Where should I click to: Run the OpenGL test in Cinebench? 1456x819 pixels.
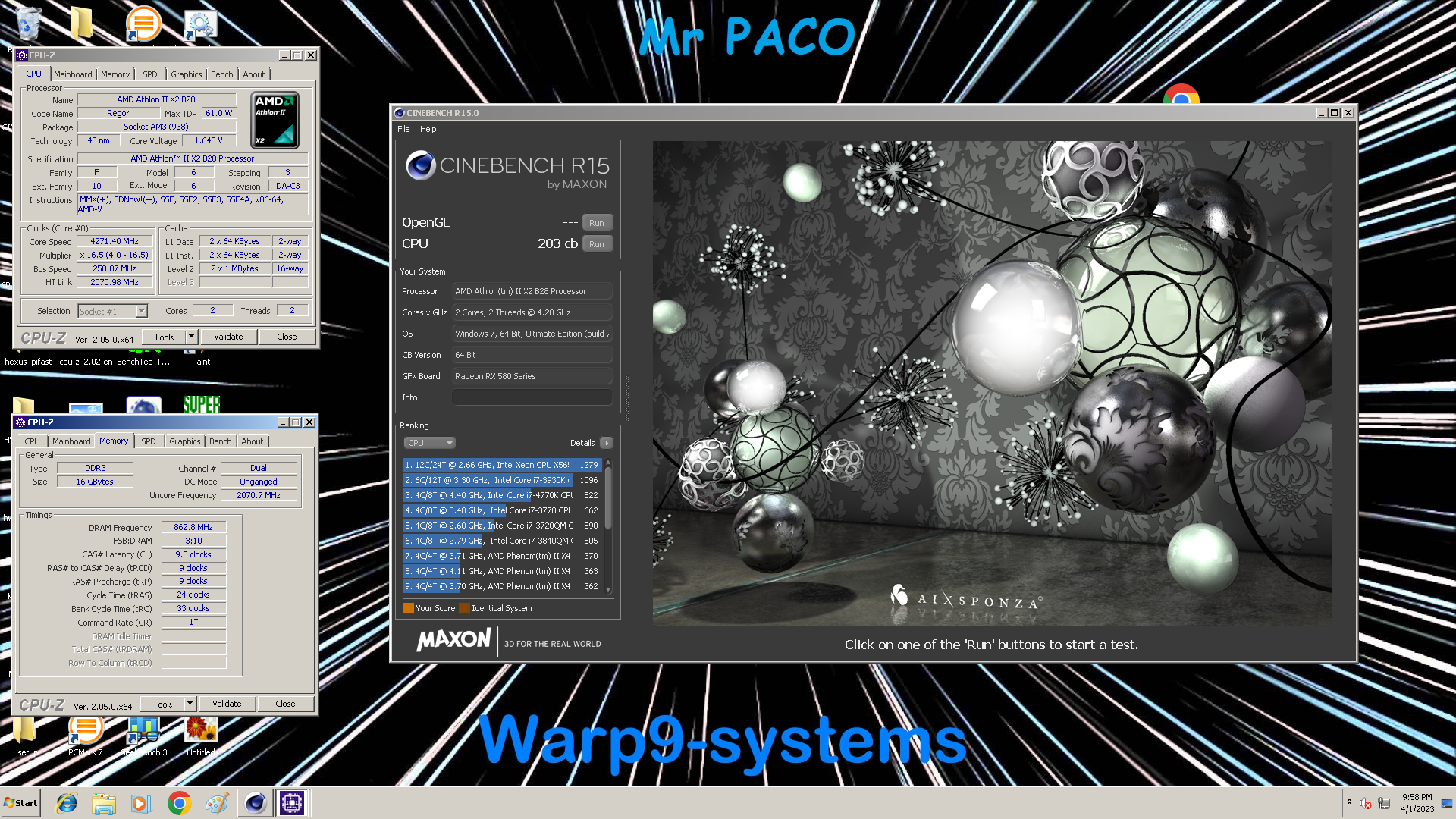[597, 223]
